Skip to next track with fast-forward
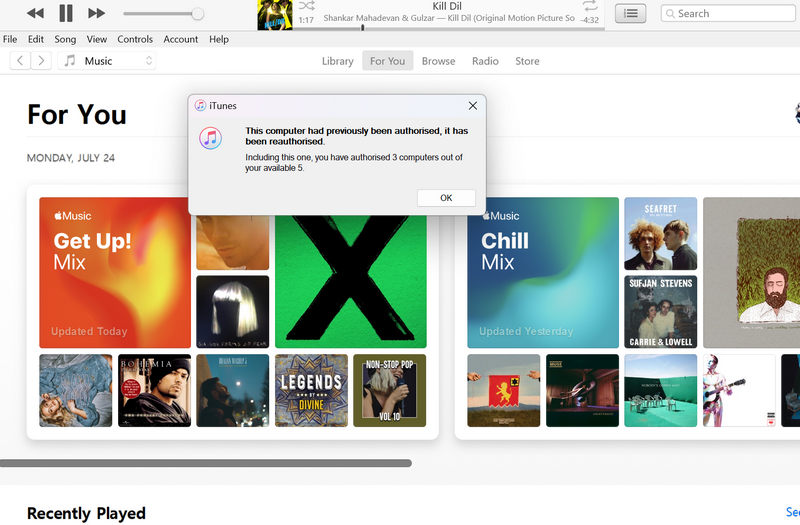This screenshot has width=800, height=525. (x=96, y=13)
